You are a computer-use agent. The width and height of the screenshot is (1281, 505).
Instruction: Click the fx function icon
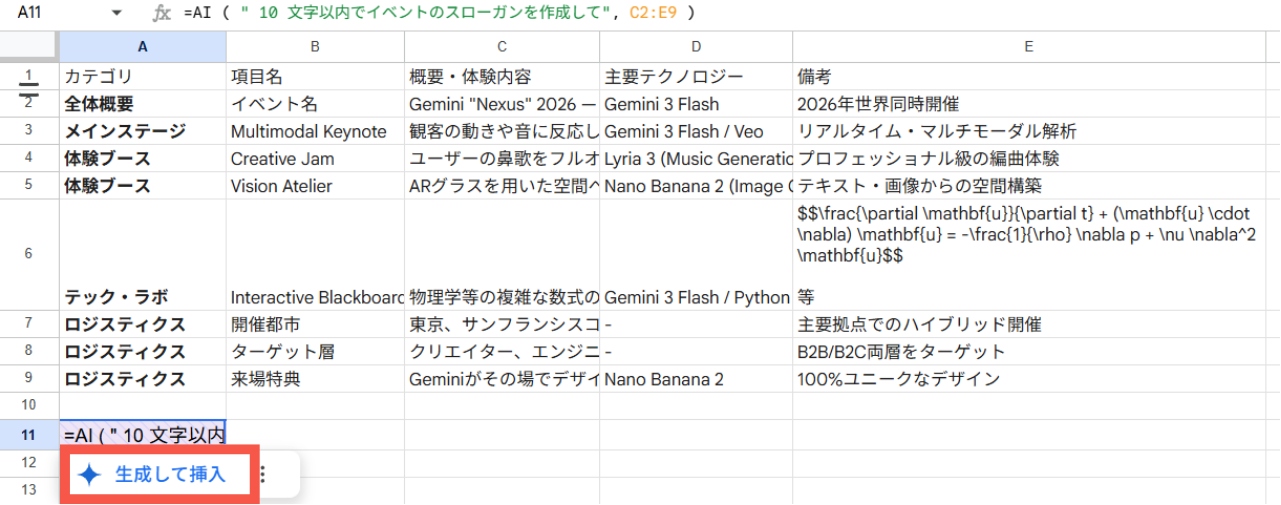[x=161, y=13]
